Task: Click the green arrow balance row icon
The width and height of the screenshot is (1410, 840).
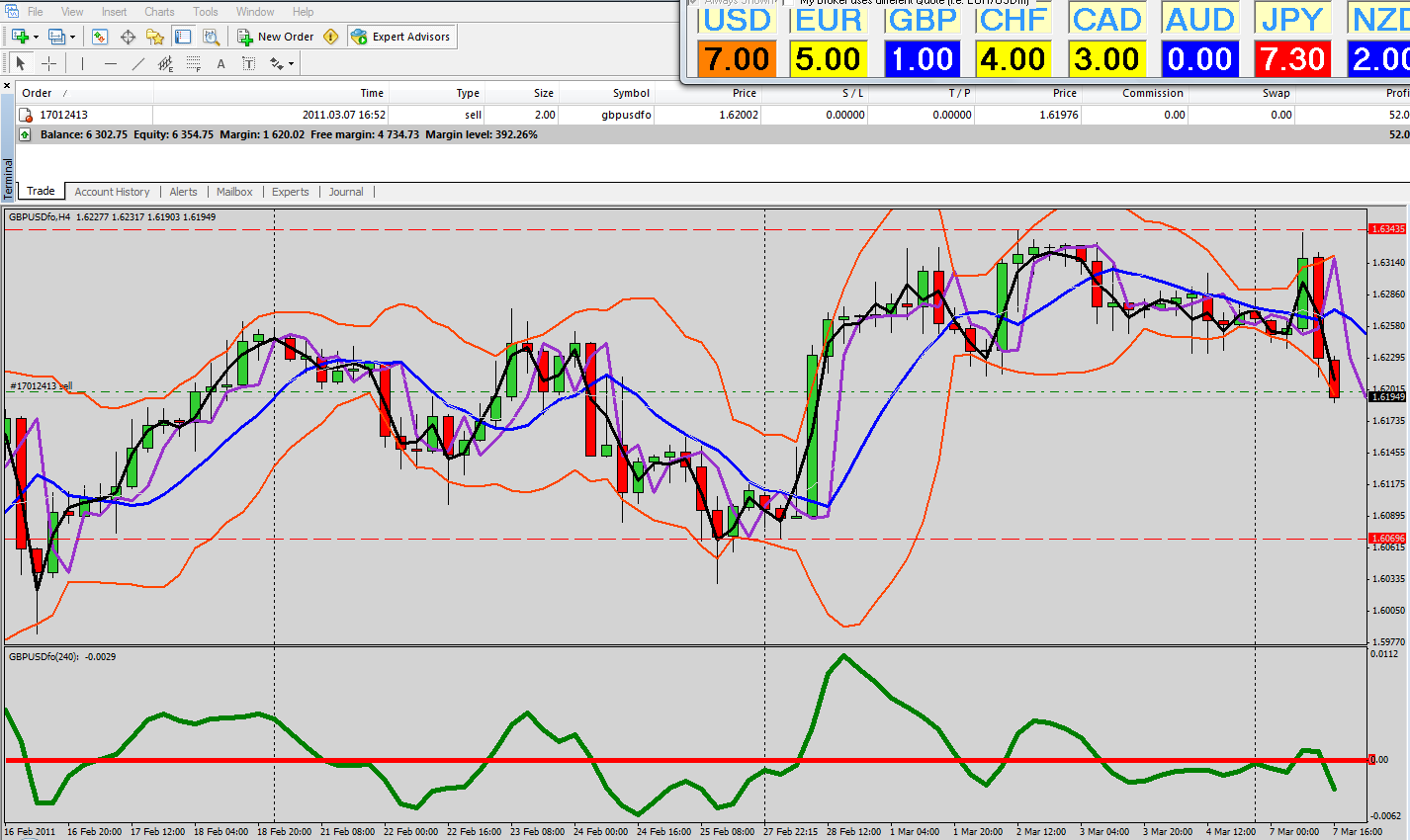Action: click(x=26, y=134)
